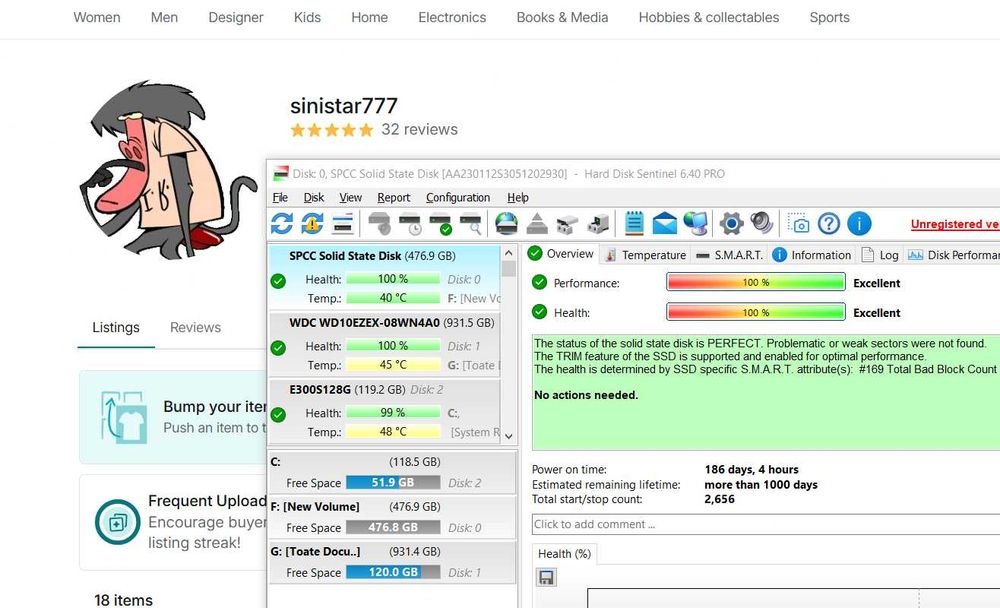Screen dimensions: 1000x608
Task: Click the disk list panel toolbar icon
Action: 343,224
